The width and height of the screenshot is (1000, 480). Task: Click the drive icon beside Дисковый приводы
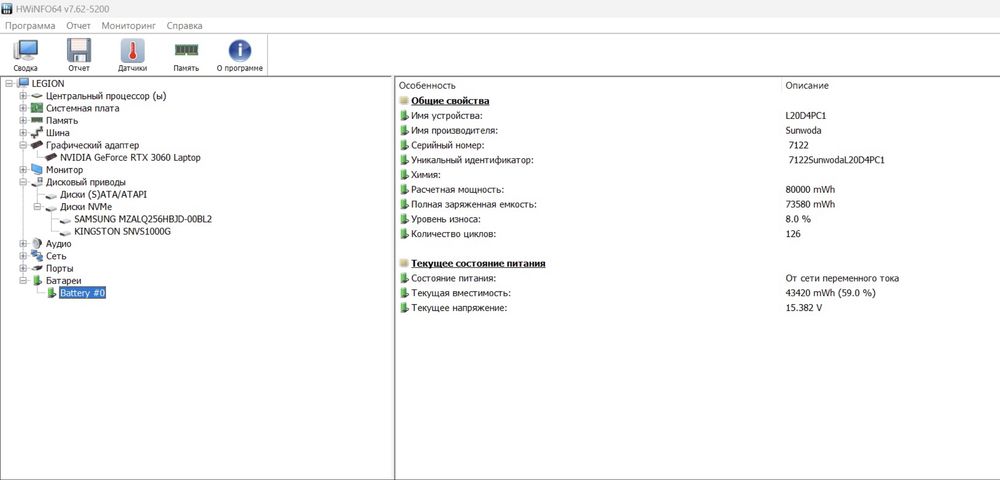[37, 182]
